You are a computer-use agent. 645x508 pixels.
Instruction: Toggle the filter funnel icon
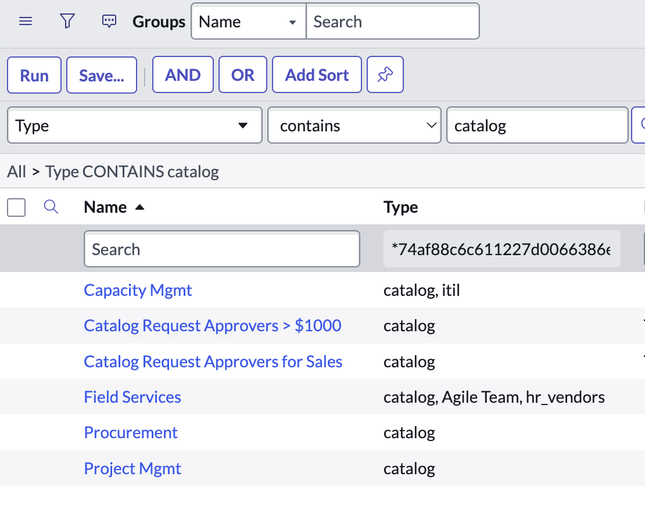[x=67, y=21]
